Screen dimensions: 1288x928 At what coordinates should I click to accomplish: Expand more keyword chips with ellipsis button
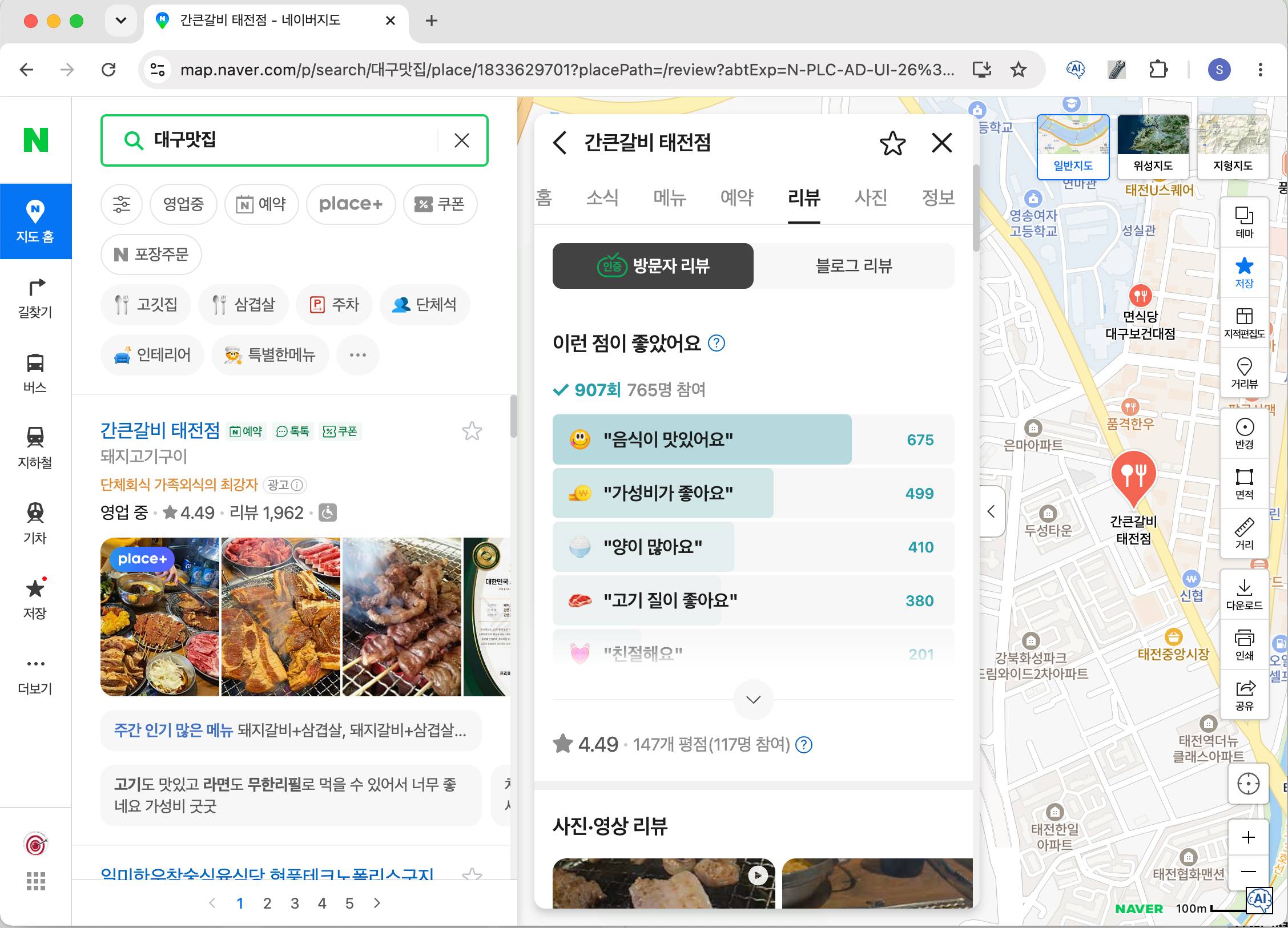(358, 355)
